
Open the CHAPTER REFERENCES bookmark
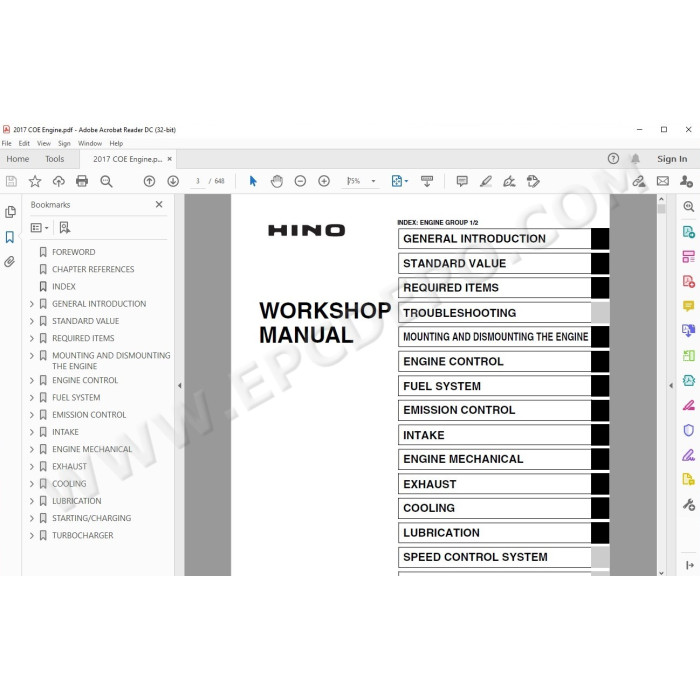click(93, 269)
